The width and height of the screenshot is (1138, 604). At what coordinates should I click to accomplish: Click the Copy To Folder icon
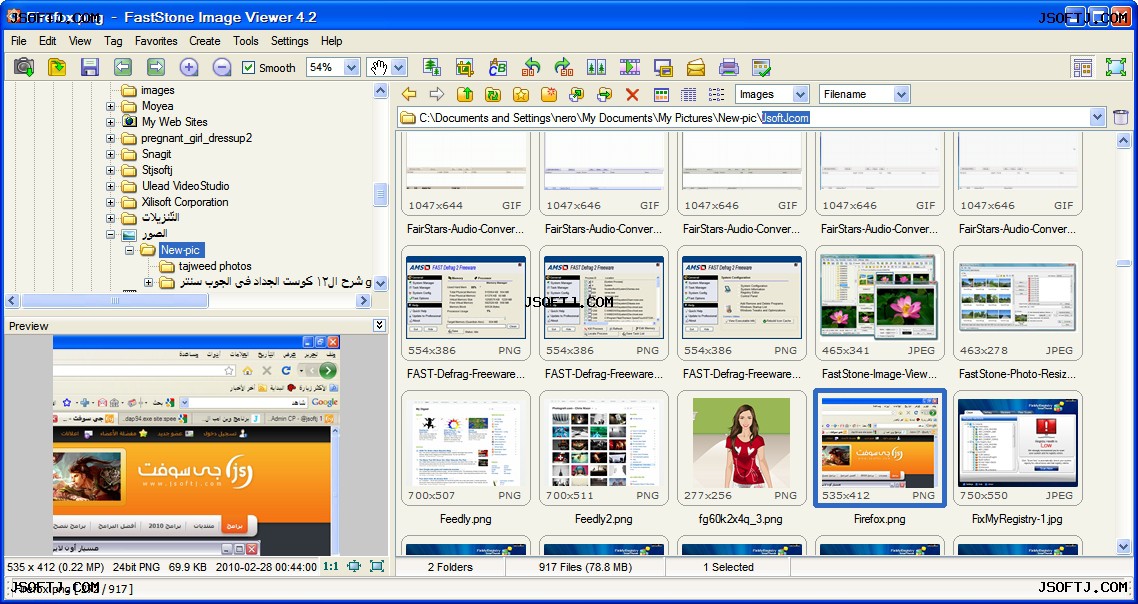(x=577, y=94)
